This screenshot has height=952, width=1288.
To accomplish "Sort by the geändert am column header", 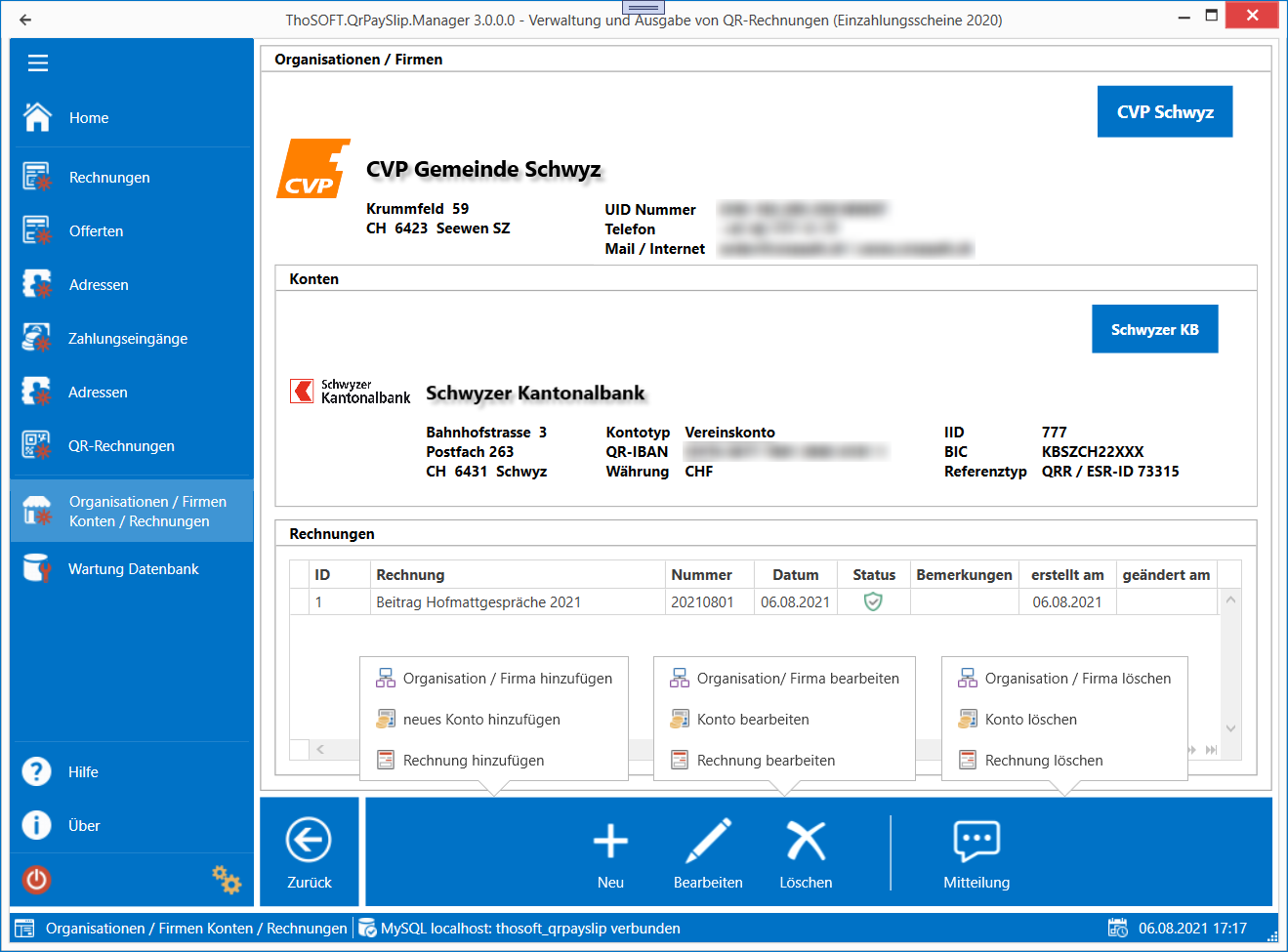I will pos(1167,575).
